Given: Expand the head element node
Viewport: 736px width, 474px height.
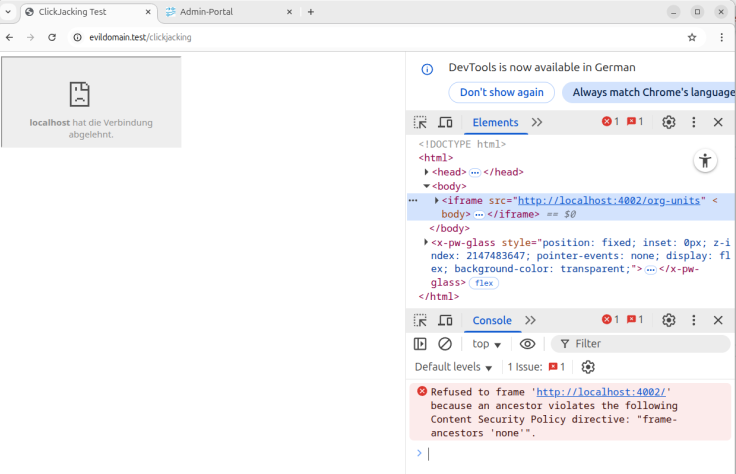Looking at the screenshot, I should (x=426, y=172).
